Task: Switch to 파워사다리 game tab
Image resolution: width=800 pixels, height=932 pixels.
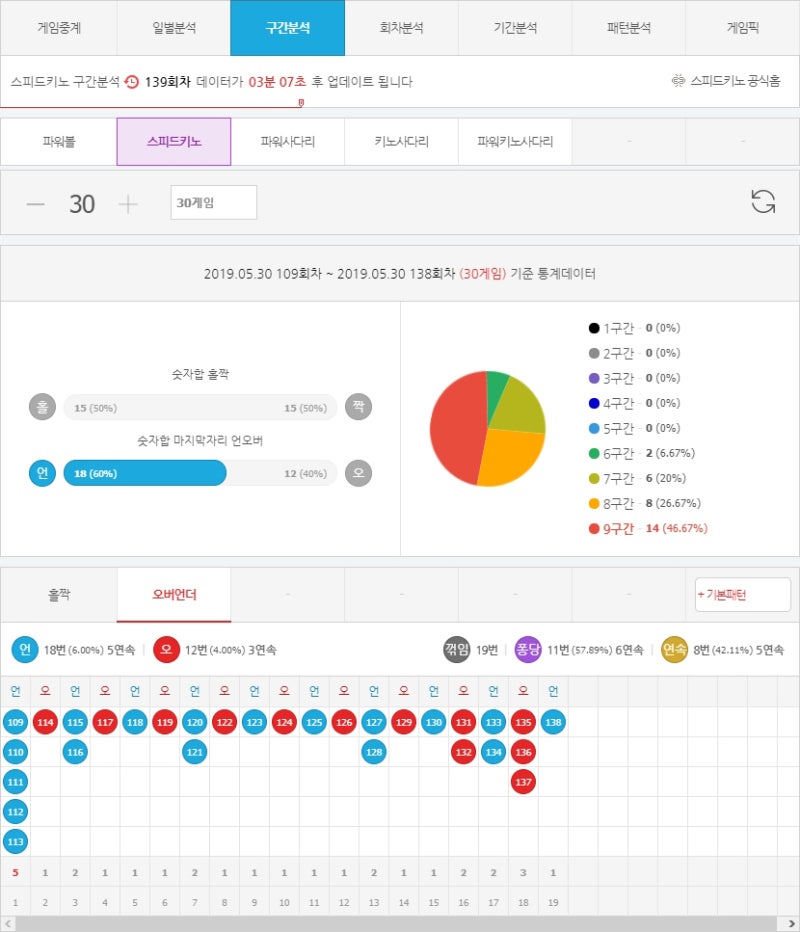Action: (x=288, y=141)
